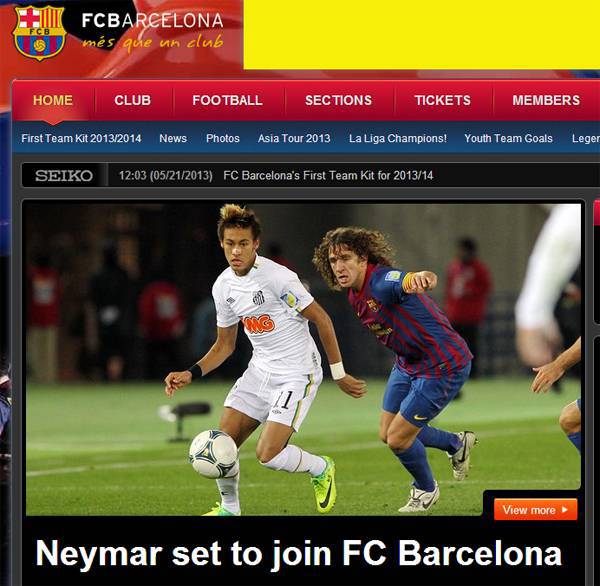Screen dimensions: 600x586
Task: Go to the News submenu link
Action: 173,138
